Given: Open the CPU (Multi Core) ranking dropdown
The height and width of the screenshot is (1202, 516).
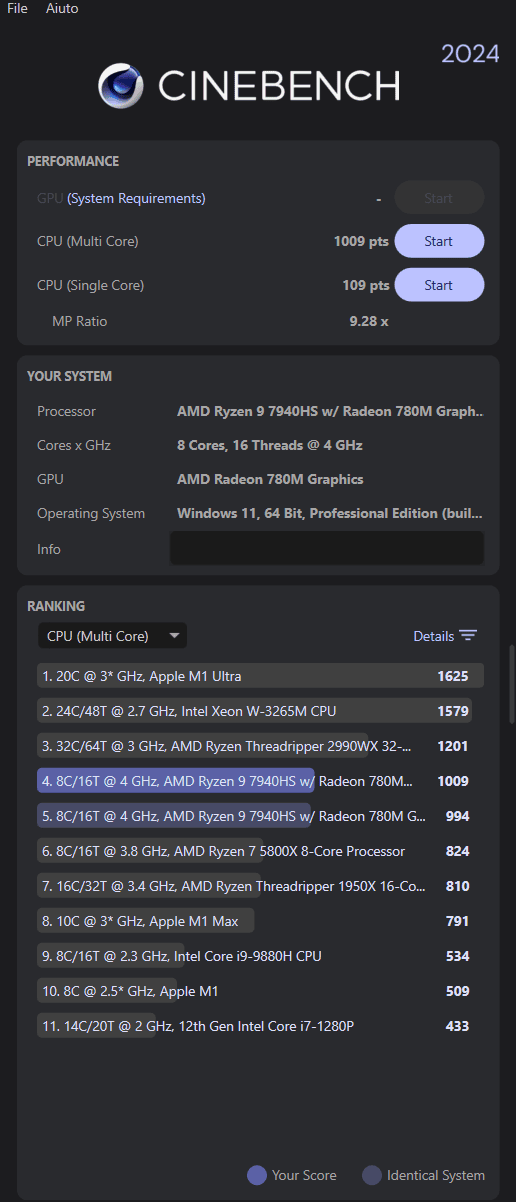Looking at the screenshot, I should click(x=112, y=636).
